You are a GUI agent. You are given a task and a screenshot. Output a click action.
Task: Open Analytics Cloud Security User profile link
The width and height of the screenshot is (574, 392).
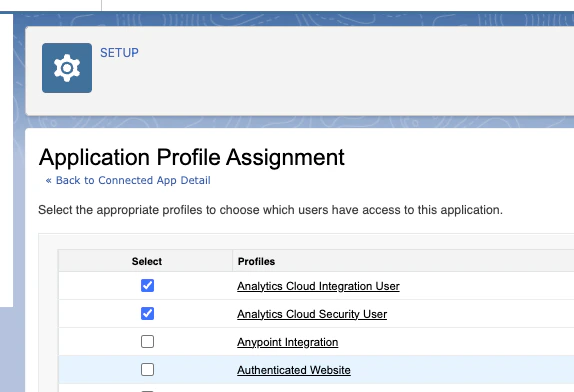(x=312, y=314)
